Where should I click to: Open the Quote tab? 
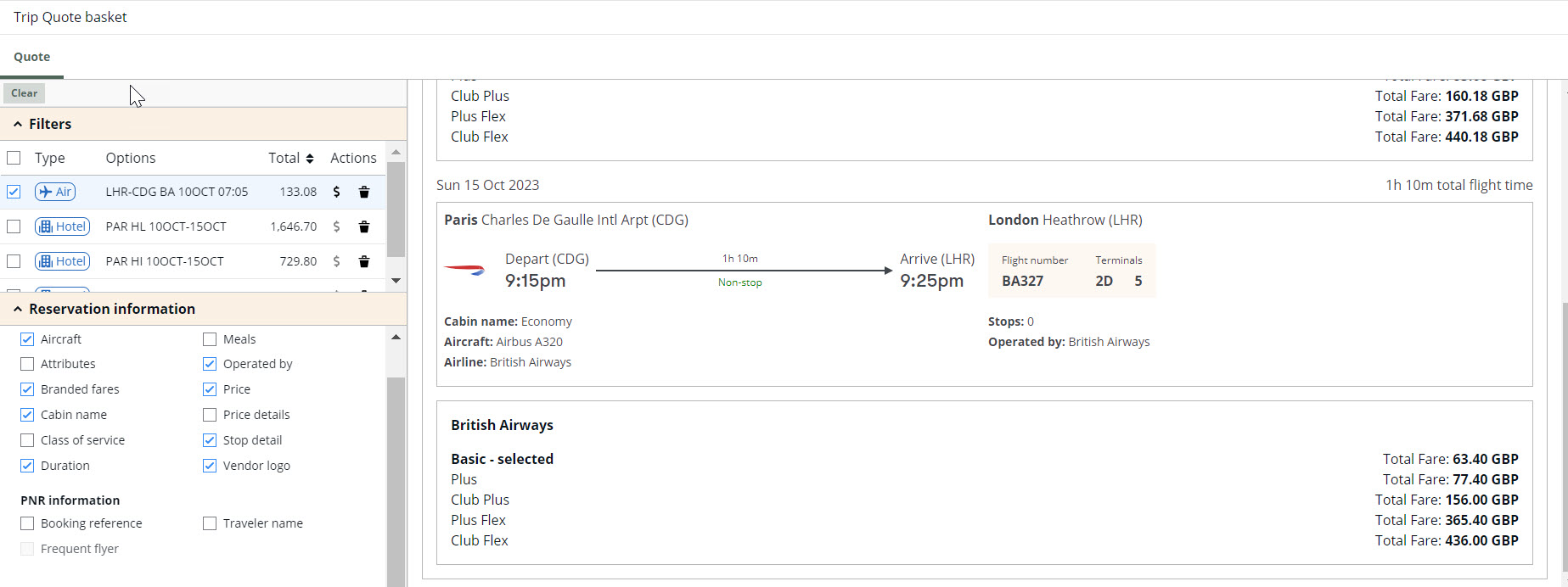32,57
